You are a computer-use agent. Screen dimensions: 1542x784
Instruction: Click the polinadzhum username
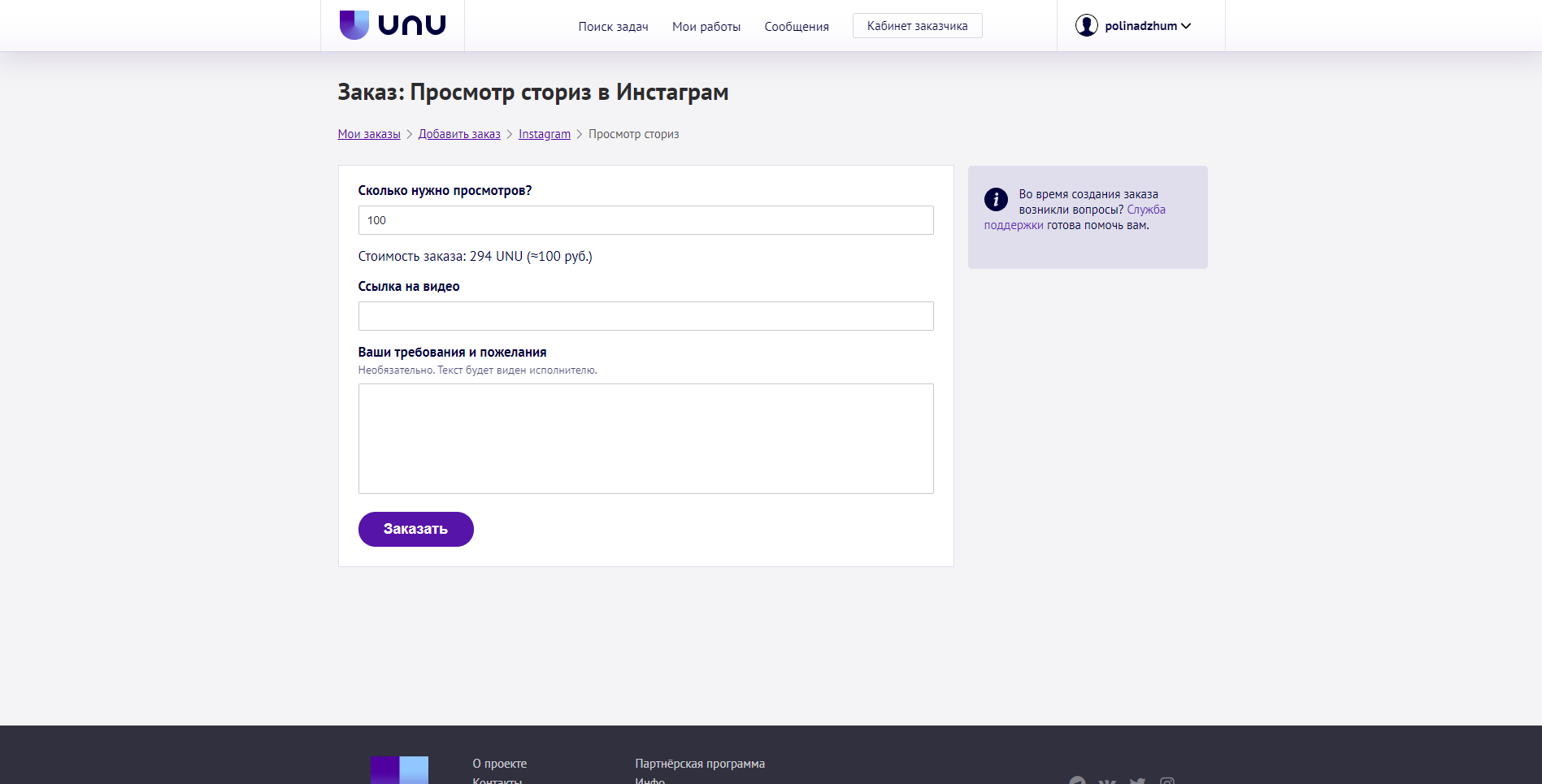pyautogui.click(x=1140, y=26)
